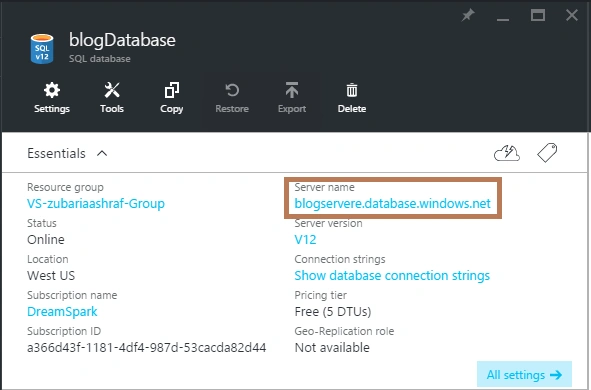Click the SQL database subtitle
This screenshot has width=591, height=390.
click(100, 59)
